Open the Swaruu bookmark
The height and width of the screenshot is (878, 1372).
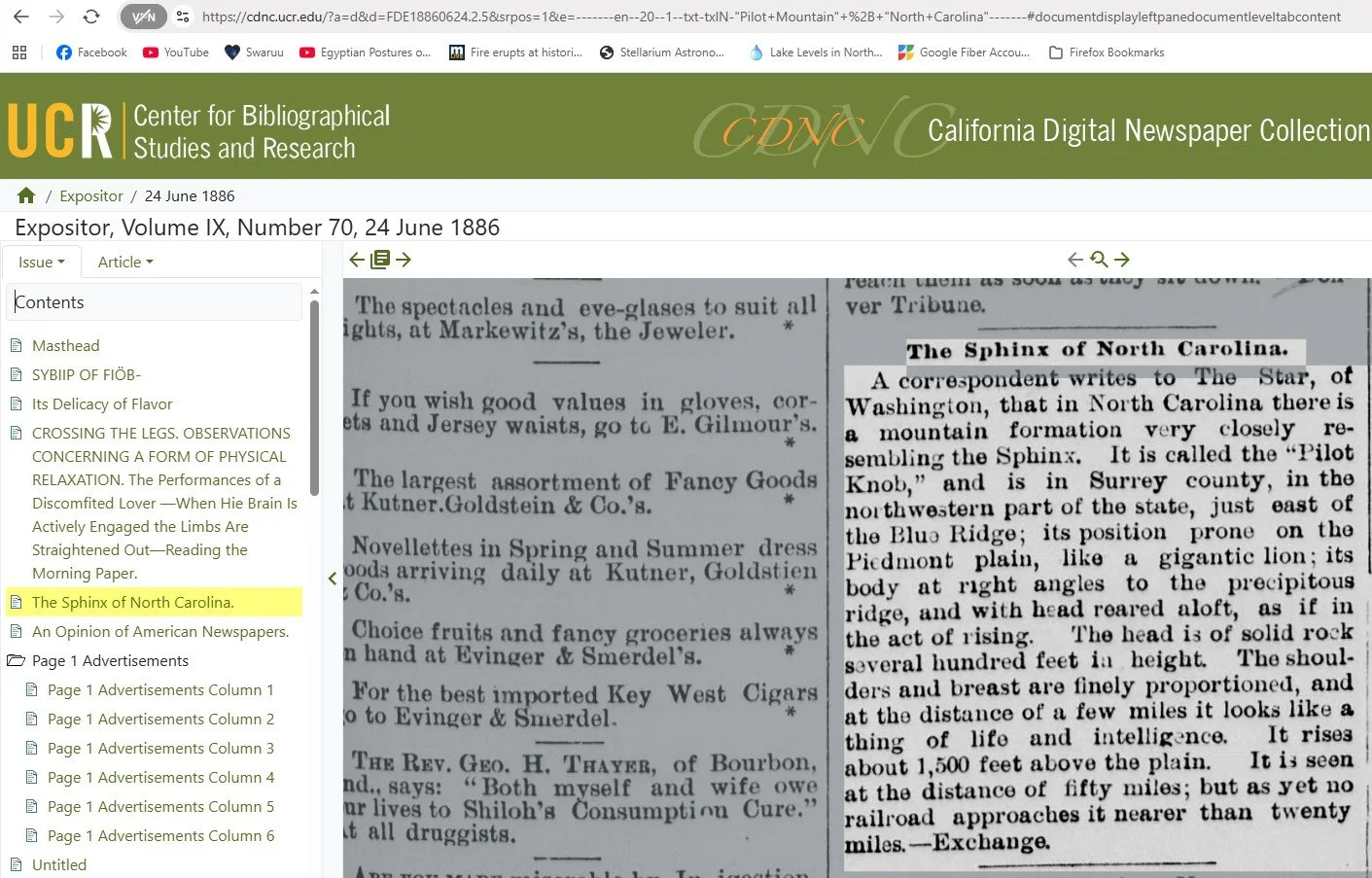click(254, 53)
